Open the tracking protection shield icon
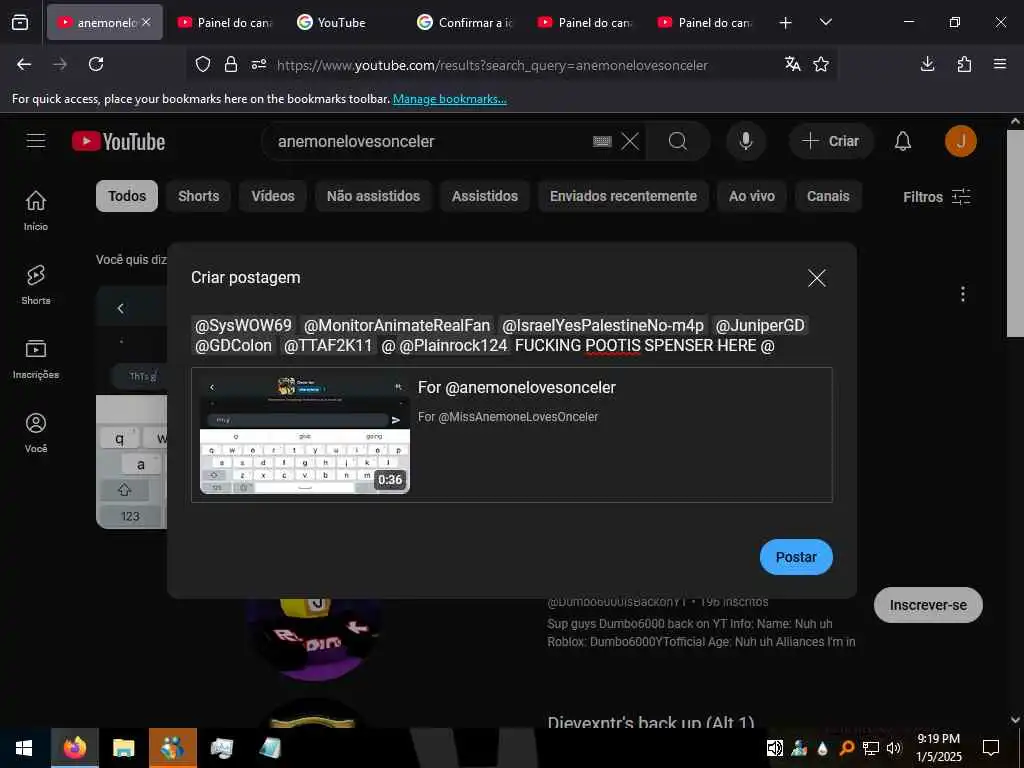1024x768 pixels. pos(203,64)
